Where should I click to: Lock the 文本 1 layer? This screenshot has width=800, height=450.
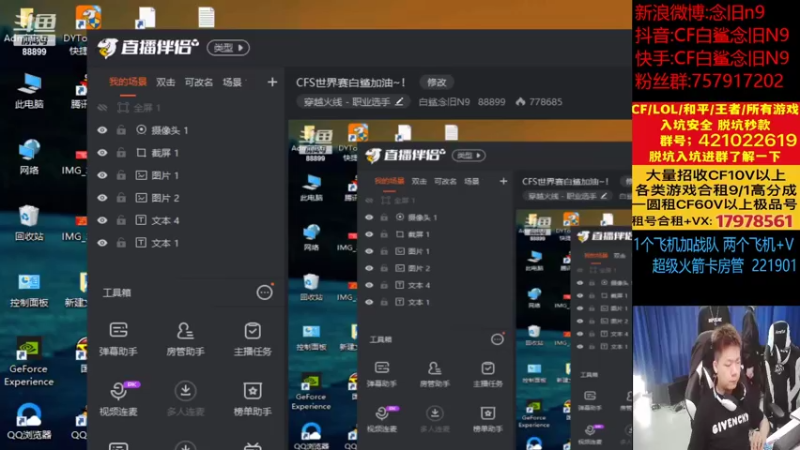121,243
